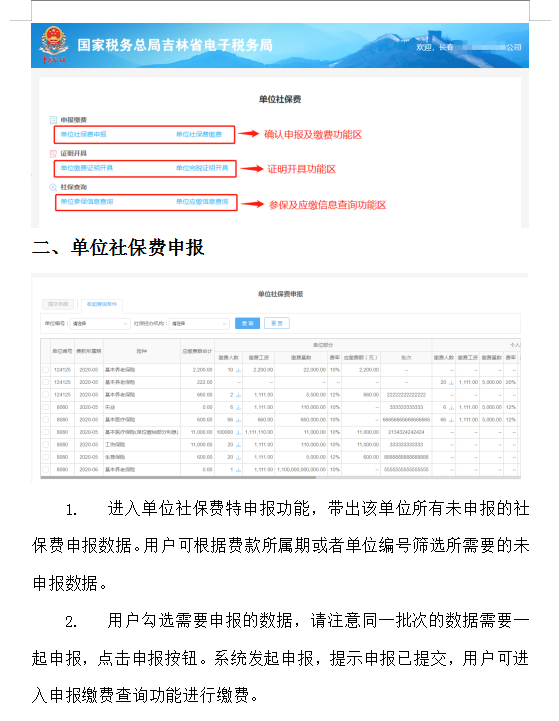Tick checkbox for the 2020-06 基本养老保险 row
Screen dimensions: 559x721
(46, 469)
